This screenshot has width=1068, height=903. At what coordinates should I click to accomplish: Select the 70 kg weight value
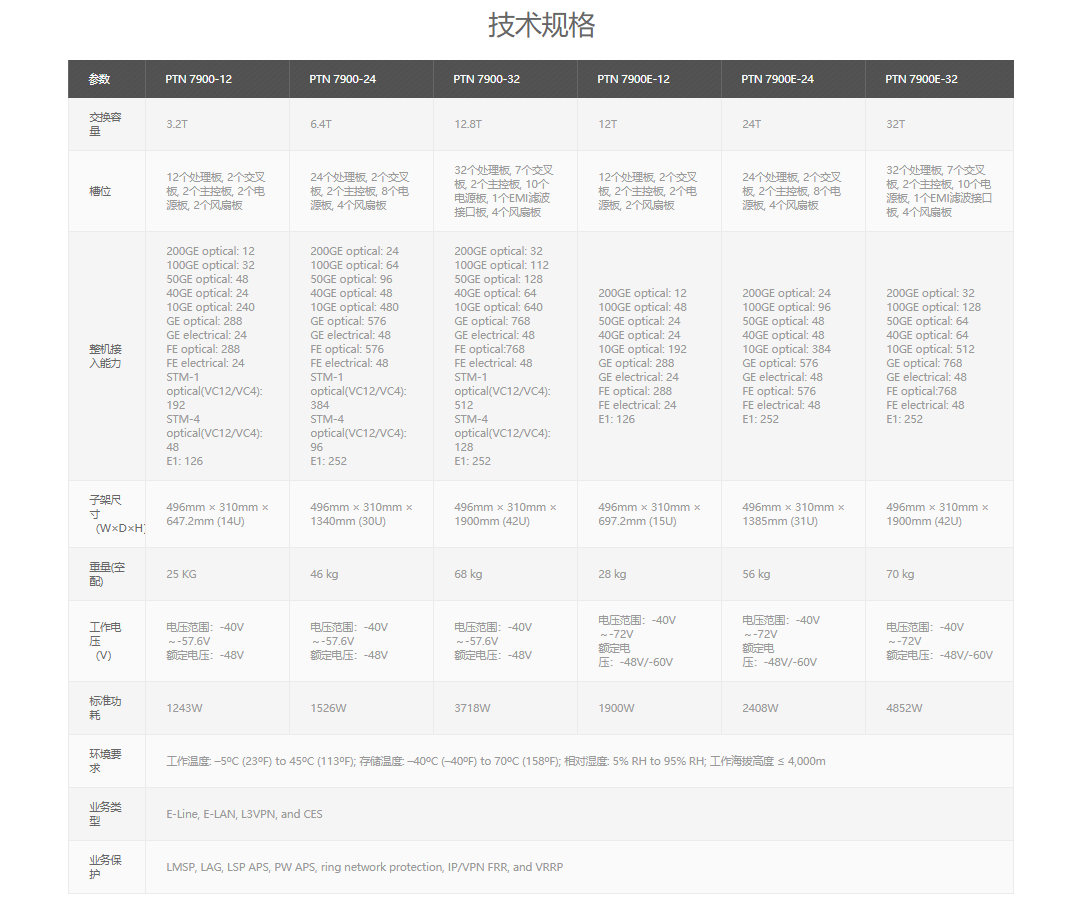tap(900, 574)
